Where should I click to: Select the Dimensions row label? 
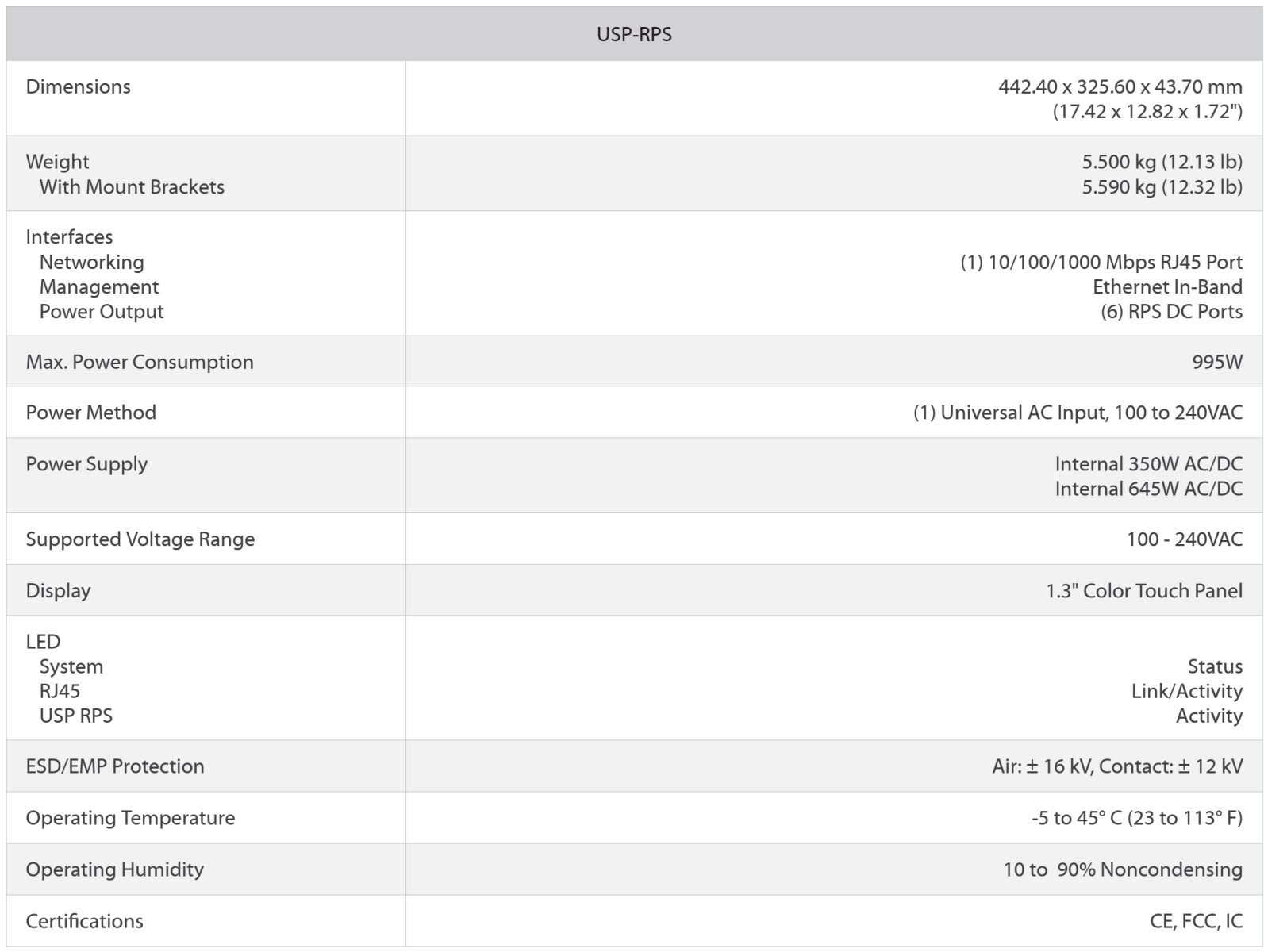tap(78, 86)
